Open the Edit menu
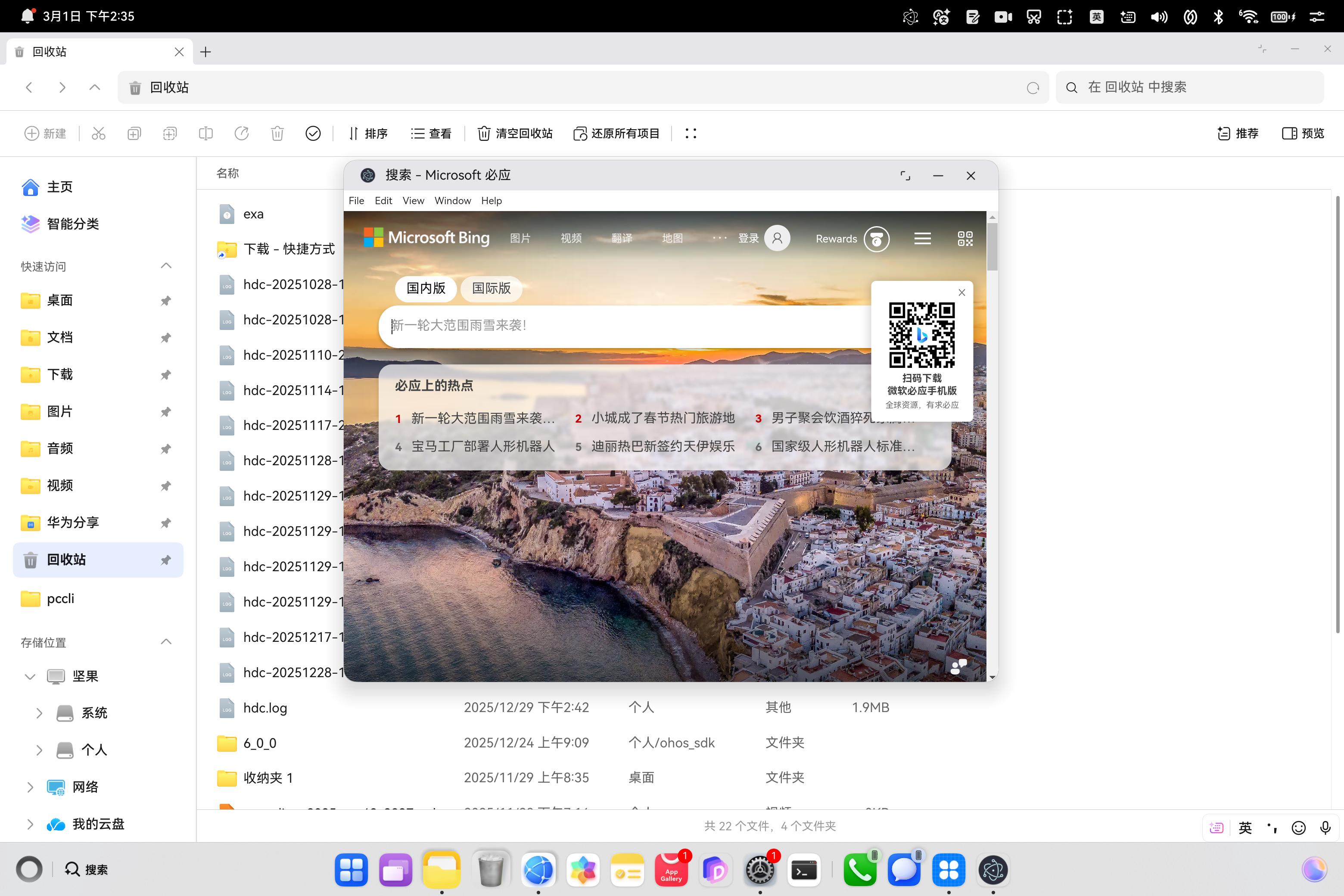This screenshot has height=896, width=1344. coord(383,201)
